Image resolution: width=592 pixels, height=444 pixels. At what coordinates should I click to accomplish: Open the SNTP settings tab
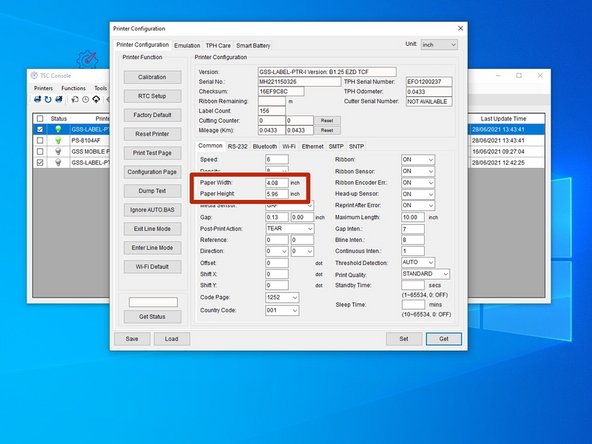pyautogui.click(x=356, y=146)
